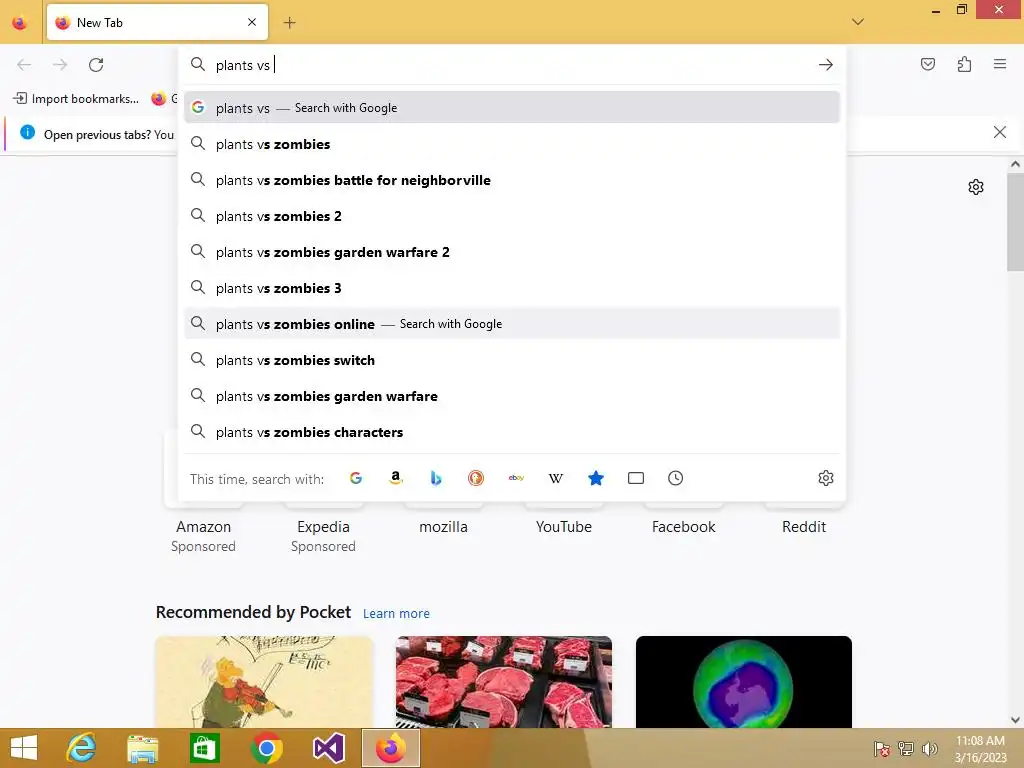Select suggestion 'plants vs zombies'
This screenshot has height=768, width=1024.
click(x=512, y=144)
